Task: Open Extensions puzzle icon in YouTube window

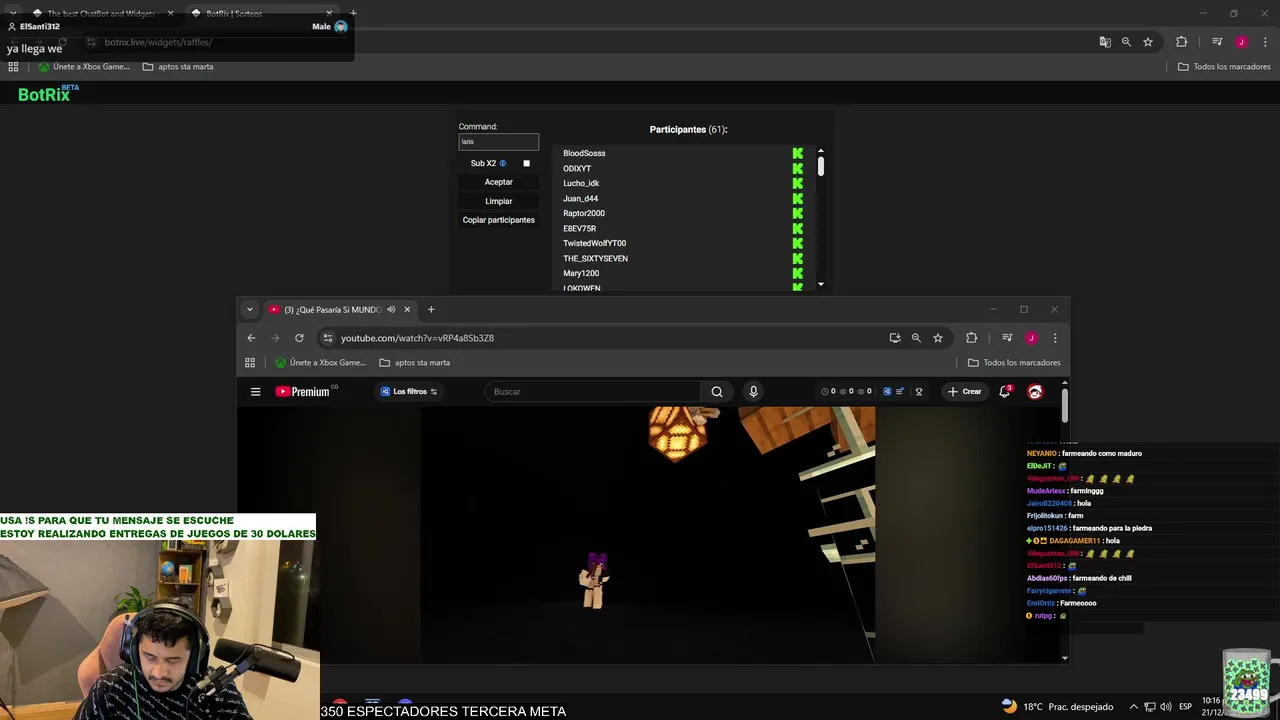Action: 971,338
